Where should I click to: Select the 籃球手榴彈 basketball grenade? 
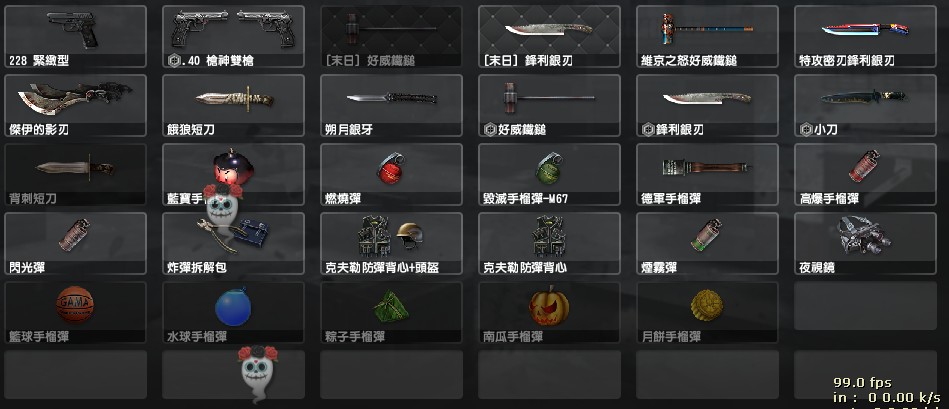(75, 312)
